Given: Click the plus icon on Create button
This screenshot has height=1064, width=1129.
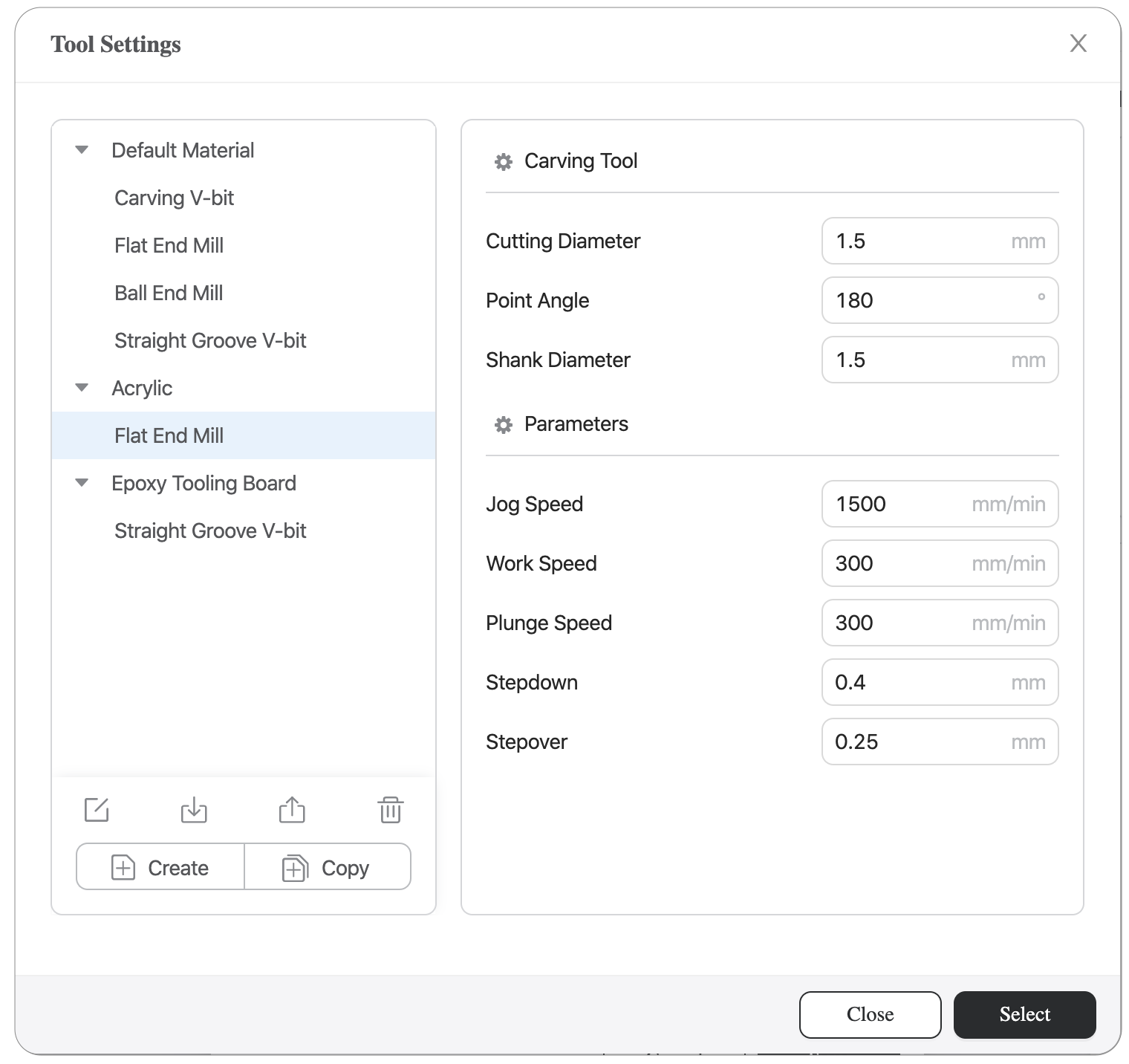Looking at the screenshot, I should (x=124, y=867).
